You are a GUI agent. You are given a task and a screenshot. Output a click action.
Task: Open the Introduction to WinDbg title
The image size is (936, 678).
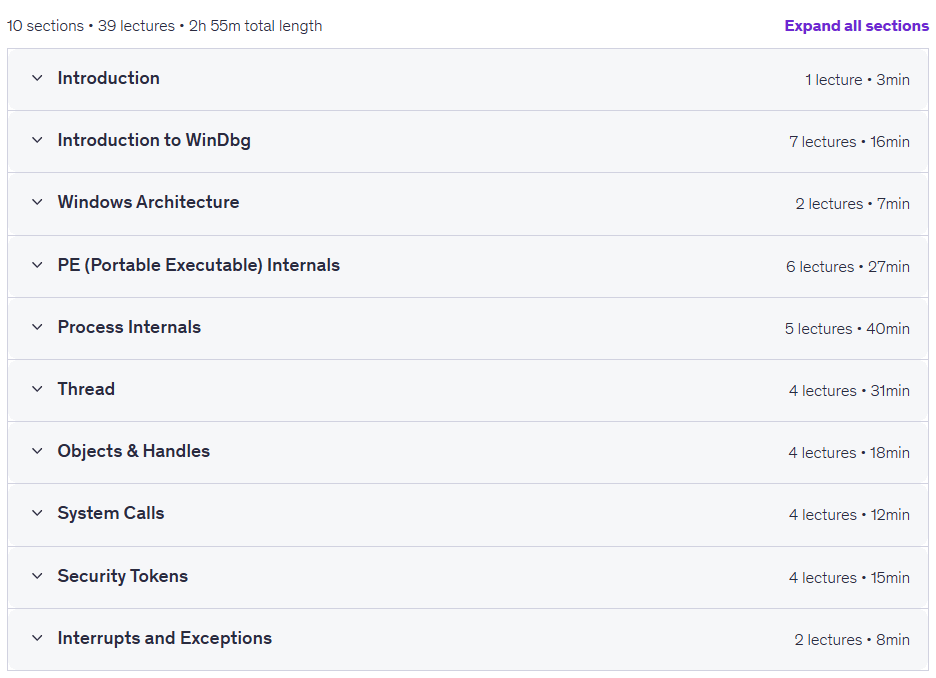[154, 140]
